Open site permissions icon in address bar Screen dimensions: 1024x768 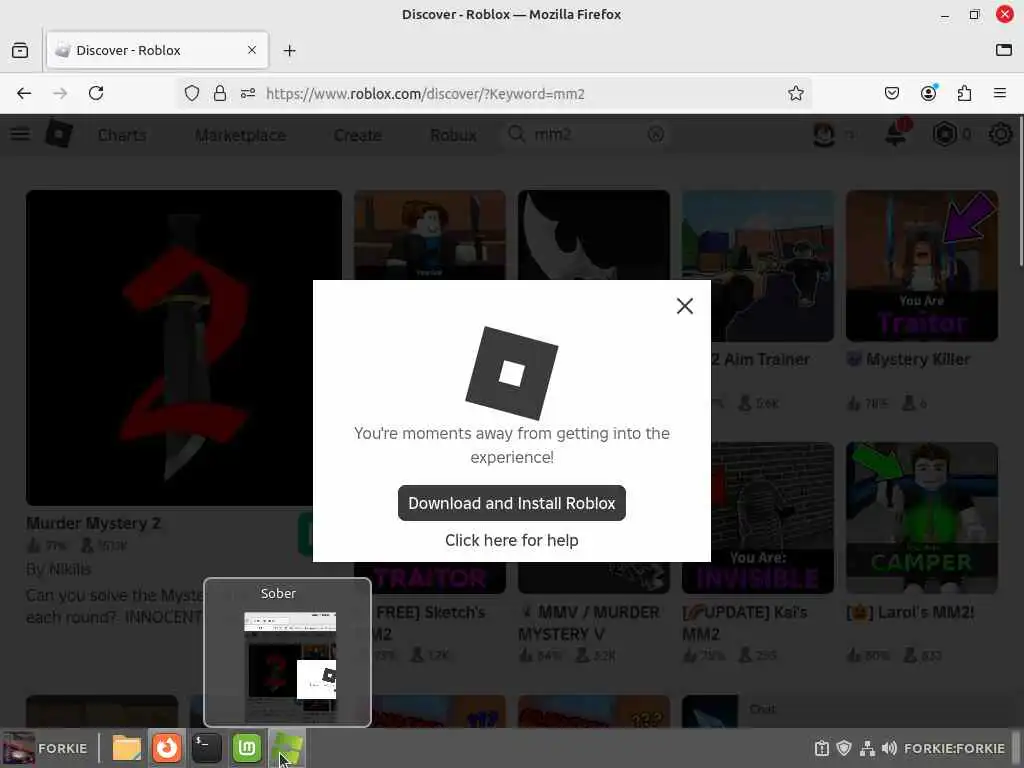pyautogui.click(x=248, y=93)
